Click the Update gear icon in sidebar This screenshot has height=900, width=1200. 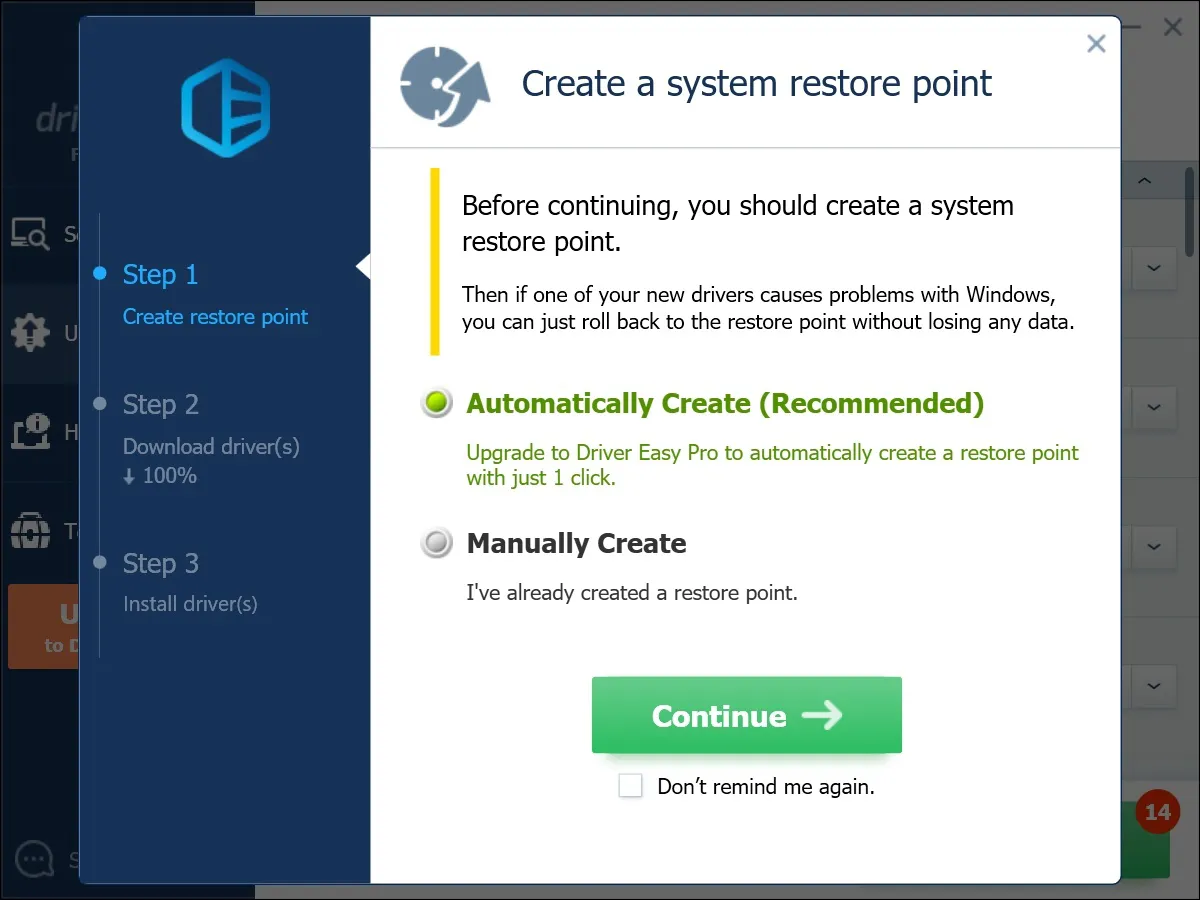[30, 332]
